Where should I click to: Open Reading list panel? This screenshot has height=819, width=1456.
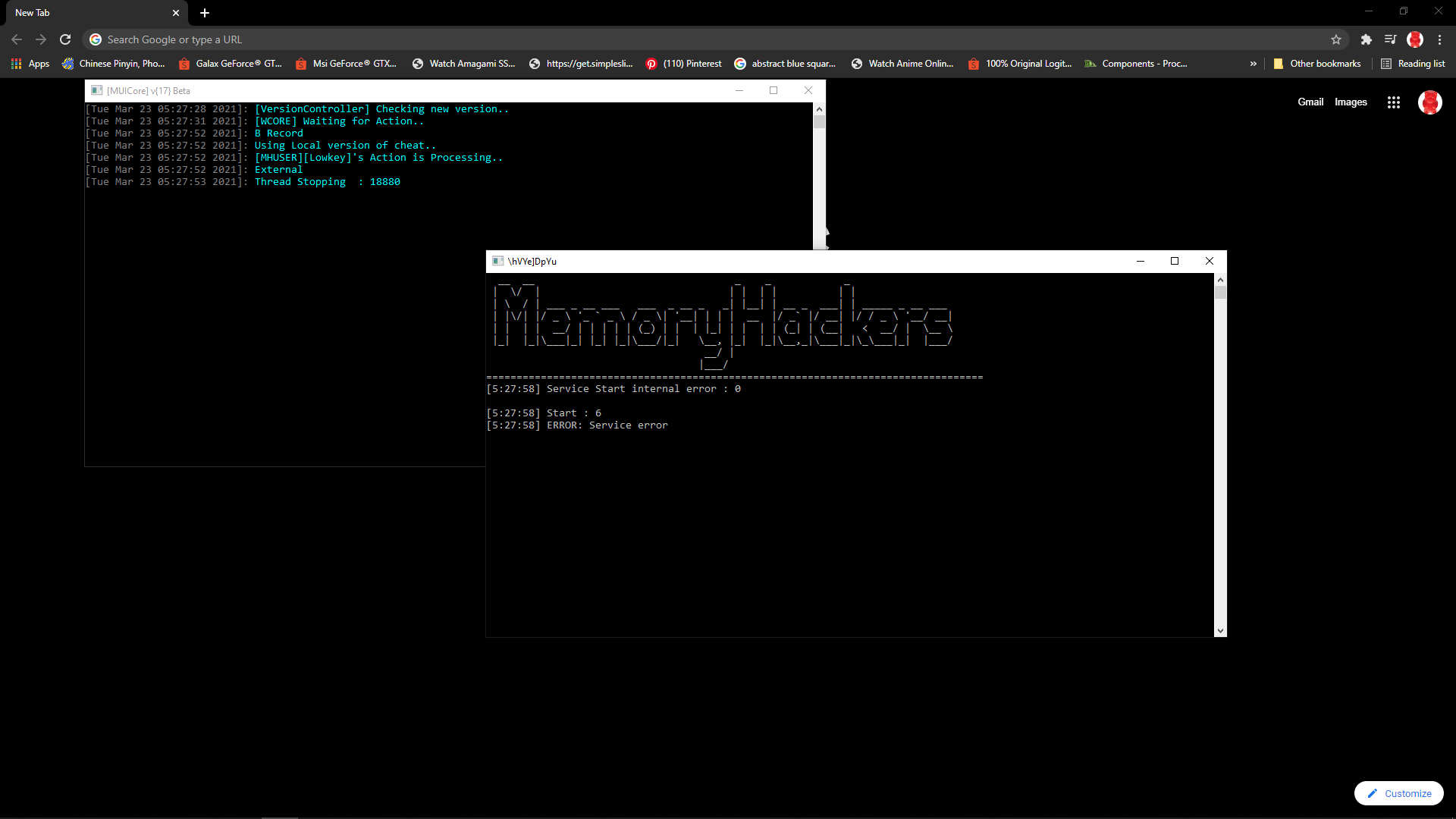[x=1413, y=64]
